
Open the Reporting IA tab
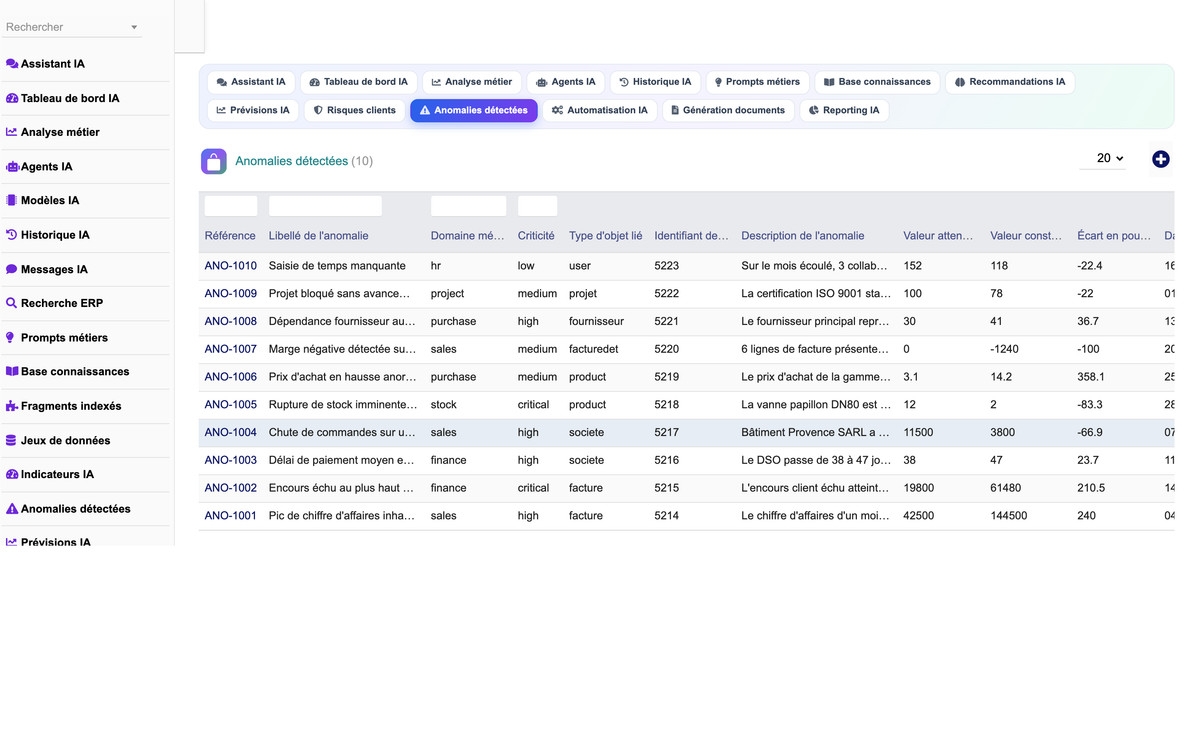[x=844, y=110]
